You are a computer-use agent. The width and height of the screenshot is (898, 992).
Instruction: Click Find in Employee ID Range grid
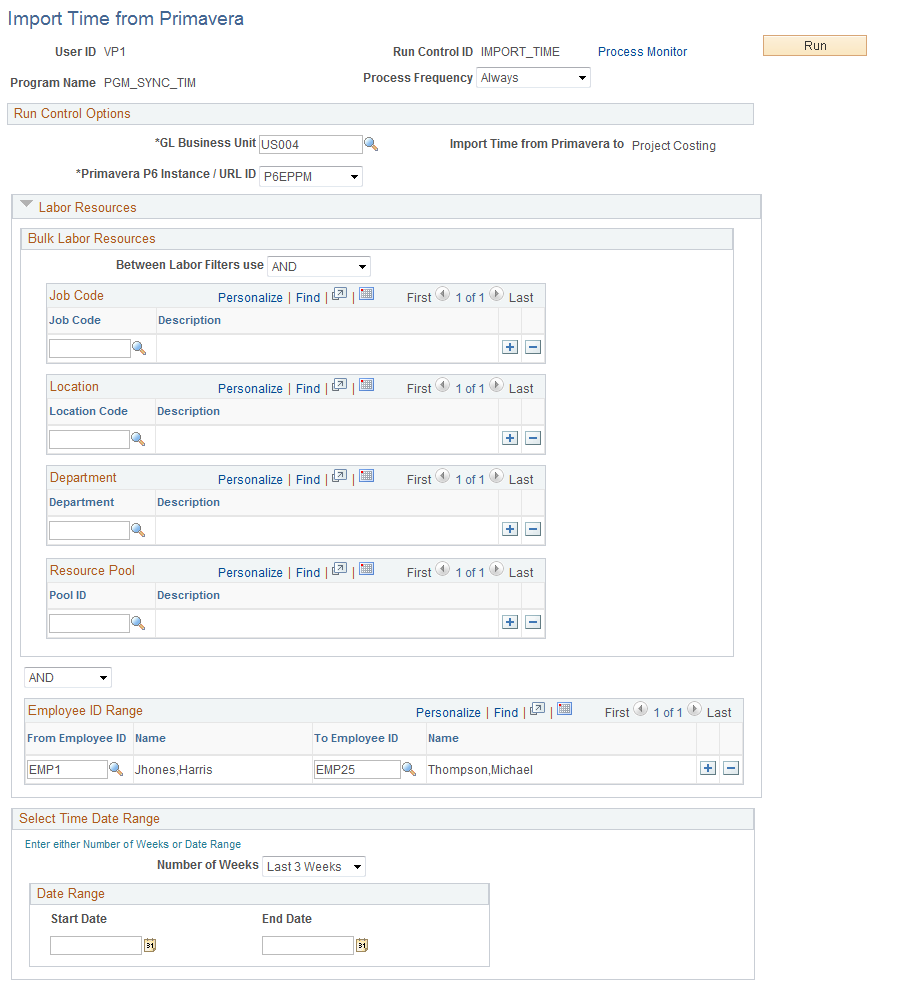pos(506,712)
